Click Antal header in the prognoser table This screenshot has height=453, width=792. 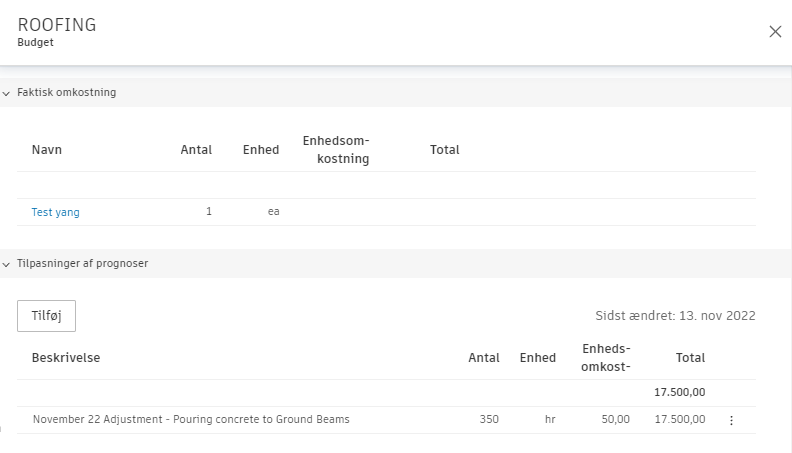click(x=484, y=358)
